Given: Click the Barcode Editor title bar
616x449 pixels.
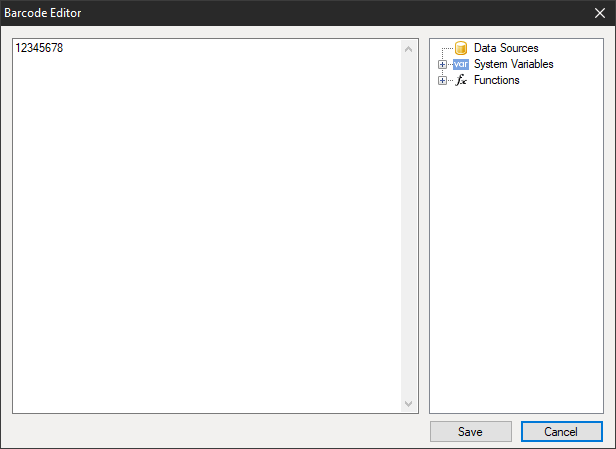Looking at the screenshot, I should (250, 13).
